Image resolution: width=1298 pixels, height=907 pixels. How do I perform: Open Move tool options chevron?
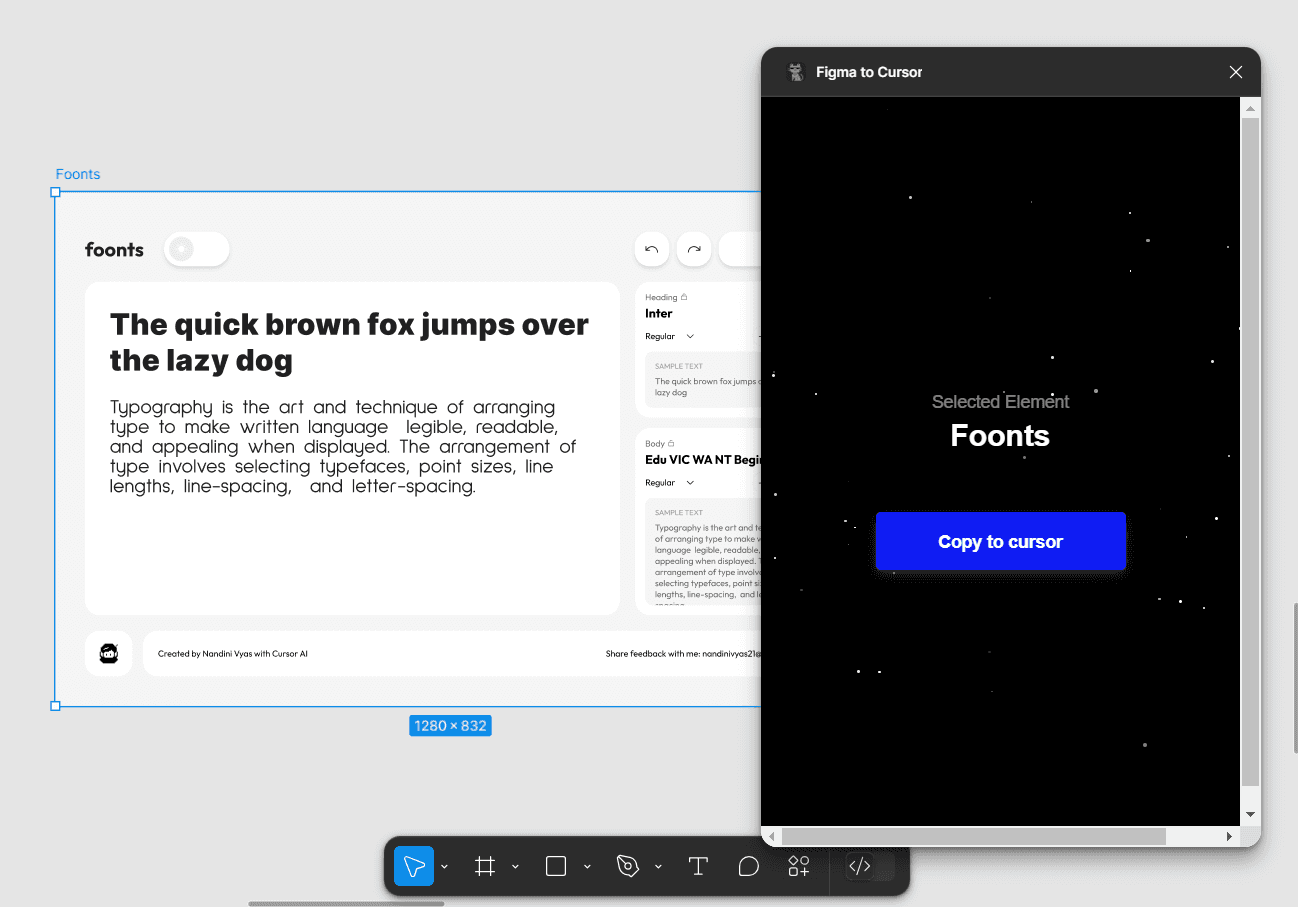pos(444,866)
